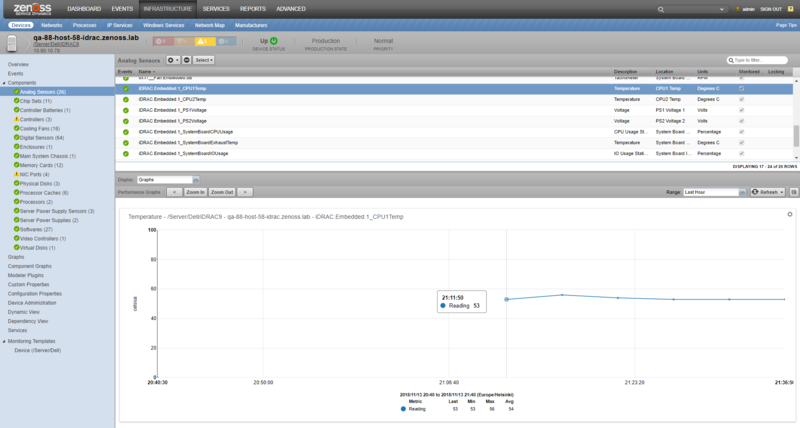The height and width of the screenshot is (428, 800).
Task: Open the ADVANCED menu
Action: click(291, 9)
